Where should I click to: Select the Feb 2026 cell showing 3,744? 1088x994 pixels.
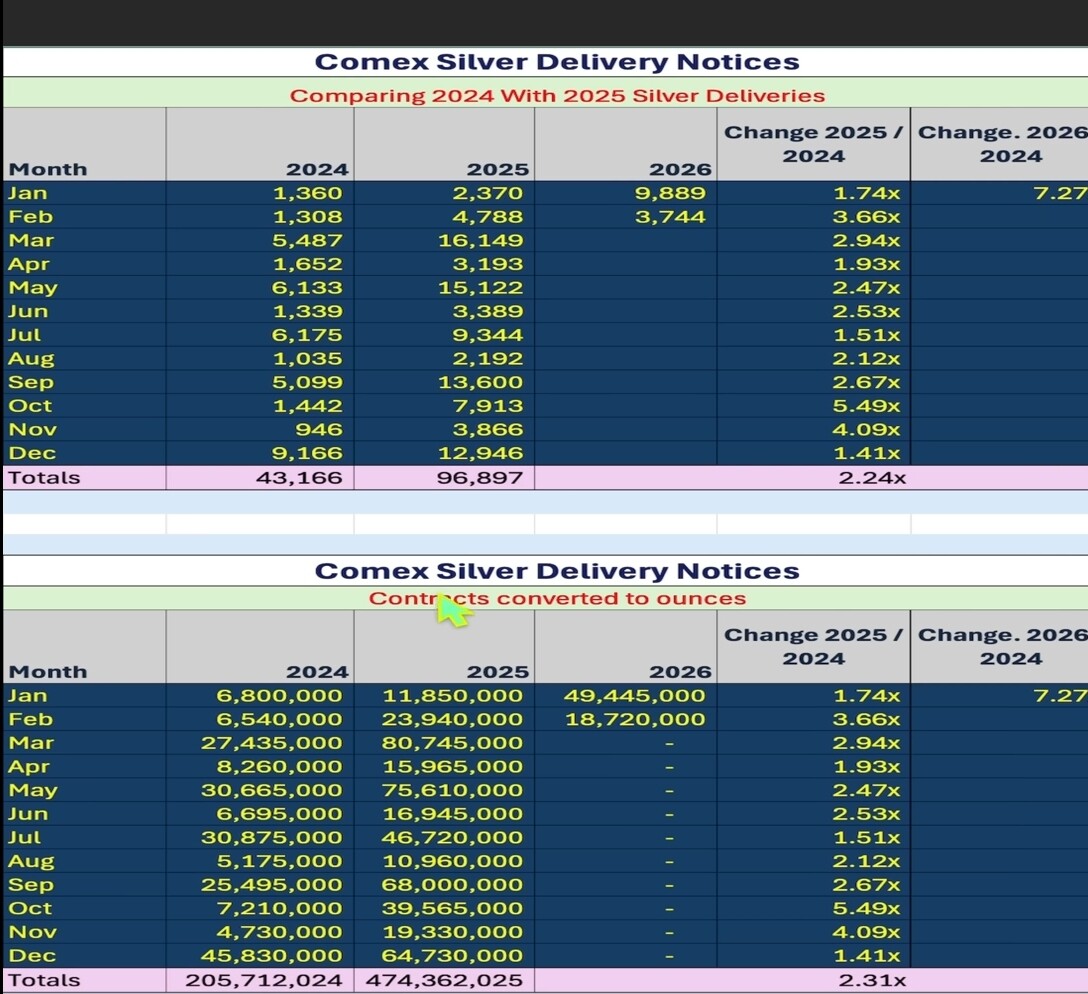[669, 217]
